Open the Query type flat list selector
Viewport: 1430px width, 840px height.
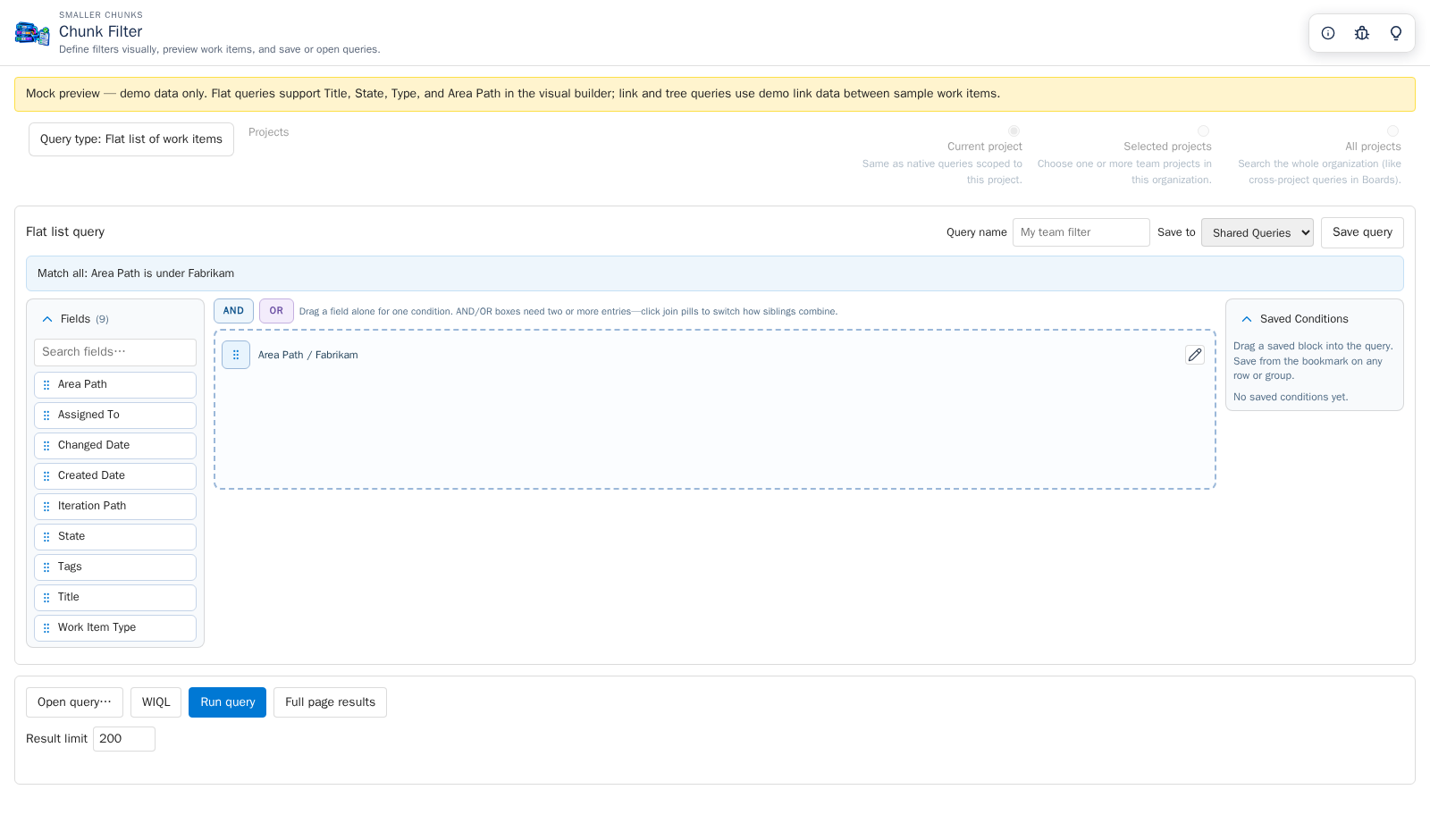pyautogui.click(x=131, y=139)
